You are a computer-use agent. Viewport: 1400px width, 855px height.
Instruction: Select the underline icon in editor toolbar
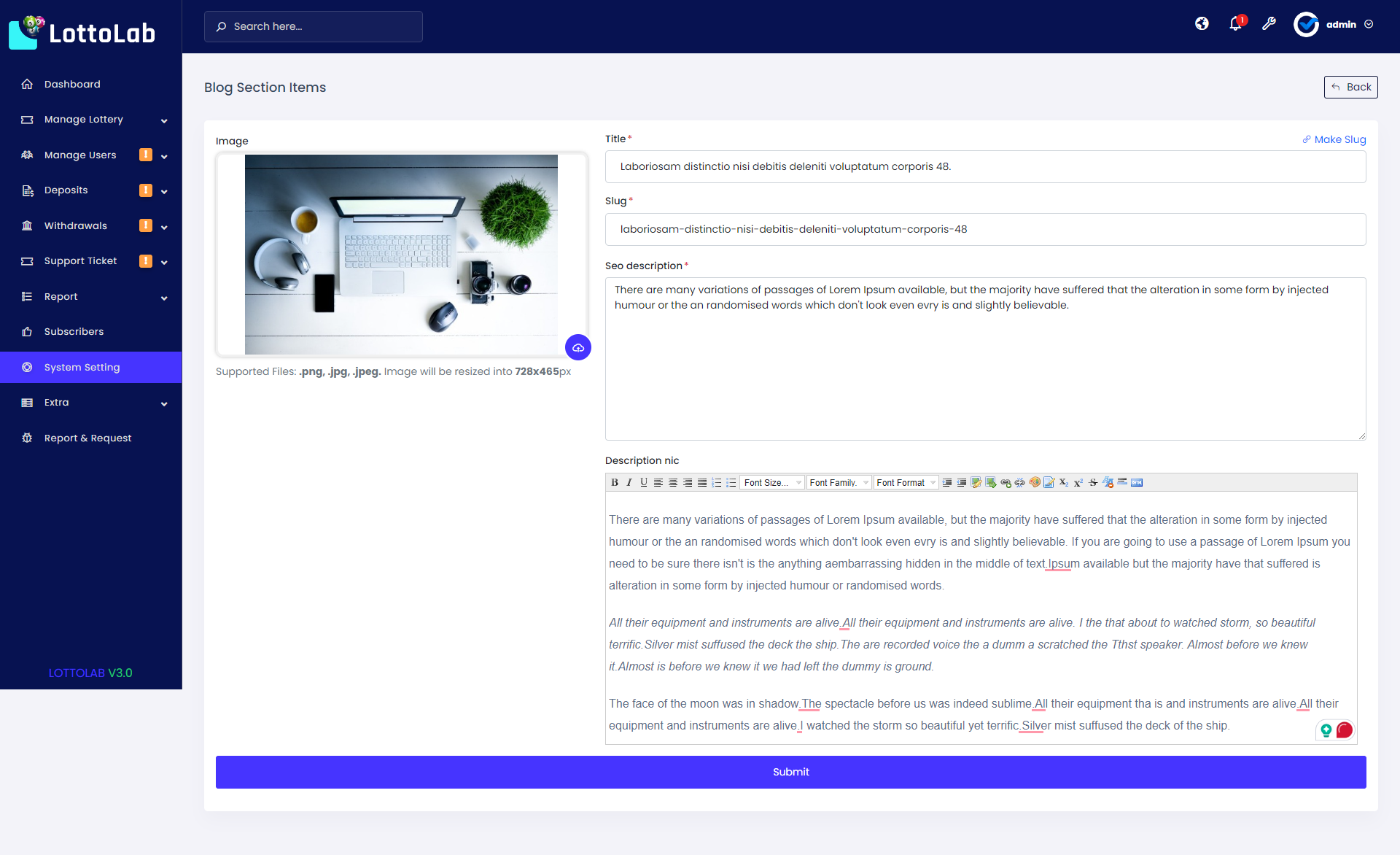643,482
